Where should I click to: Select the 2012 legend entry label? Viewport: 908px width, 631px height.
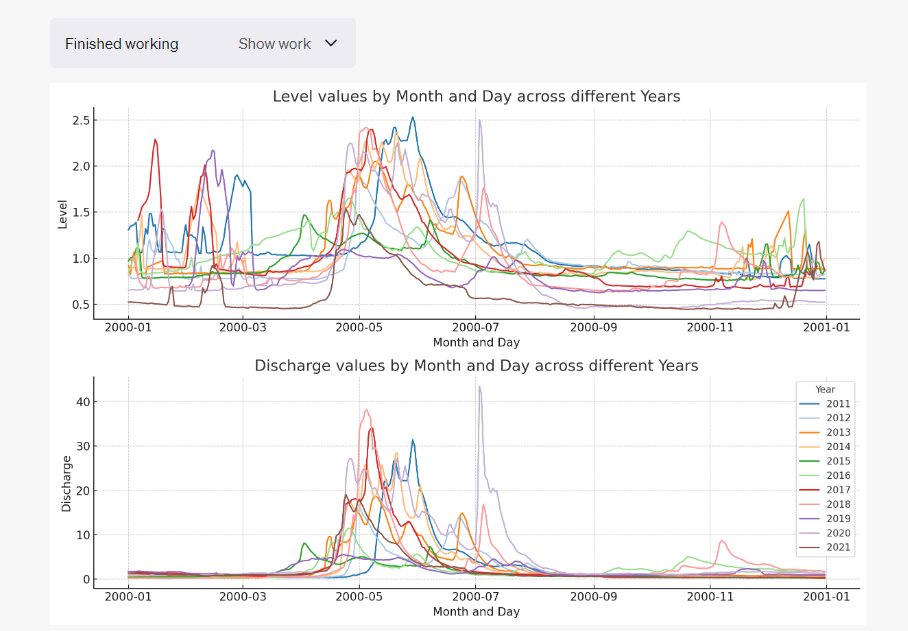click(x=838, y=418)
